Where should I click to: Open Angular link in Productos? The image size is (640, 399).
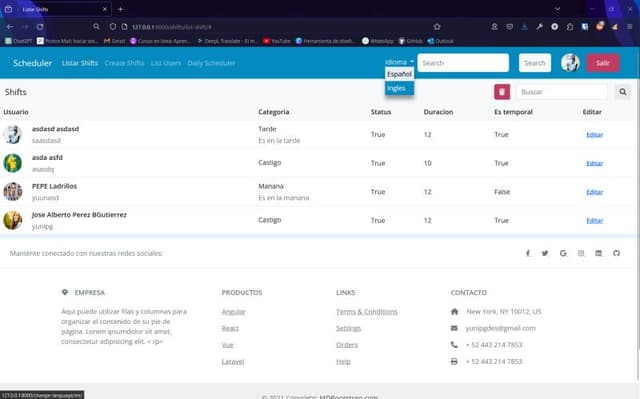233,312
